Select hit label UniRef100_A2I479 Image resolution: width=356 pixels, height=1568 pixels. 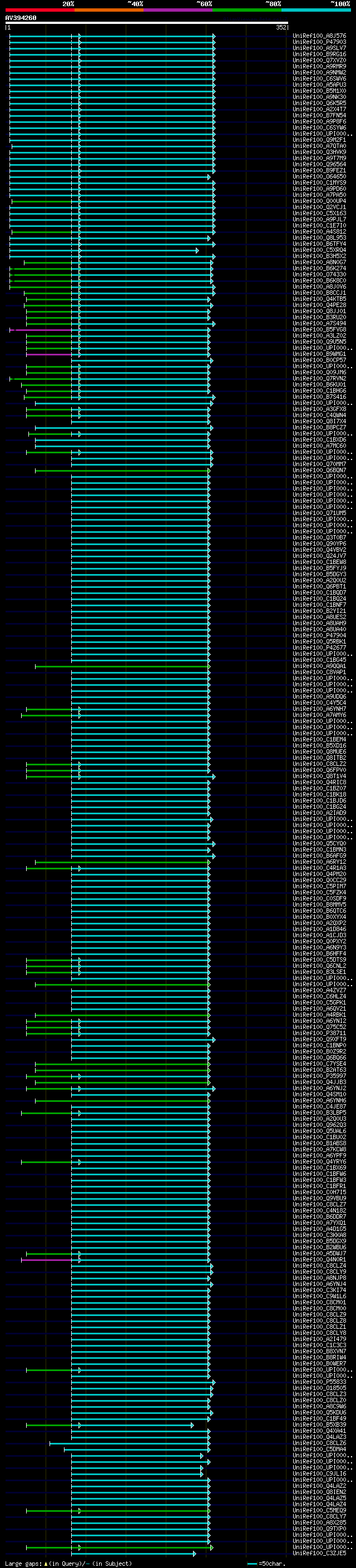click(x=319, y=1338)
